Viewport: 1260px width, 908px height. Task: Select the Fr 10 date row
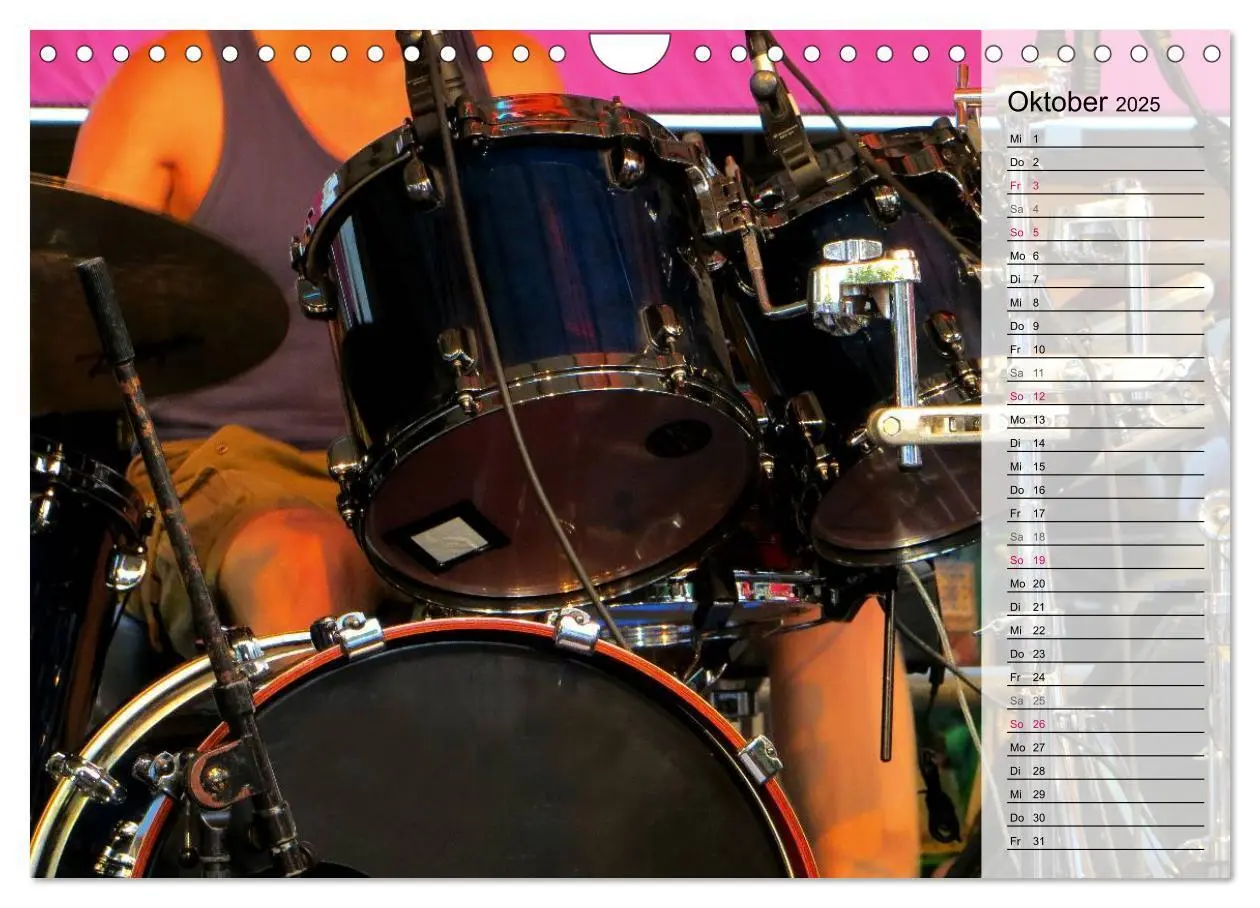click(1105, 349)
